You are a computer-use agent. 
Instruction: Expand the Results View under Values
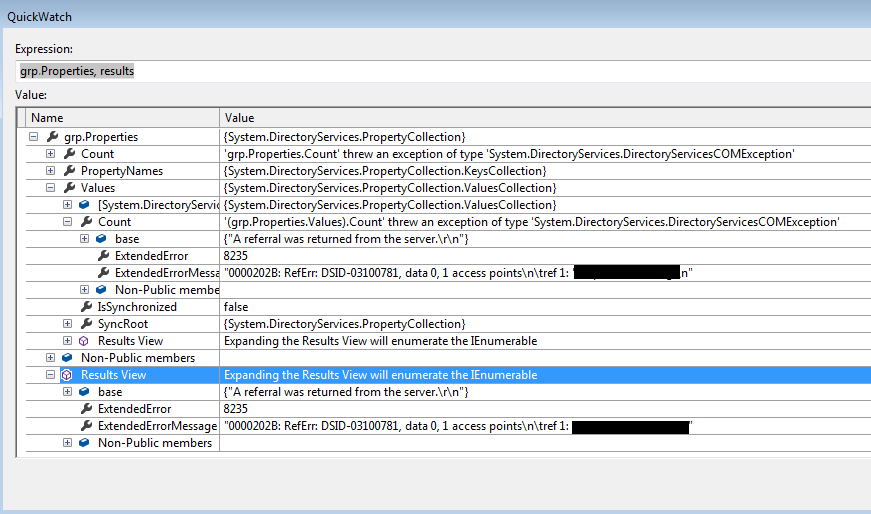tap(67, 341)
